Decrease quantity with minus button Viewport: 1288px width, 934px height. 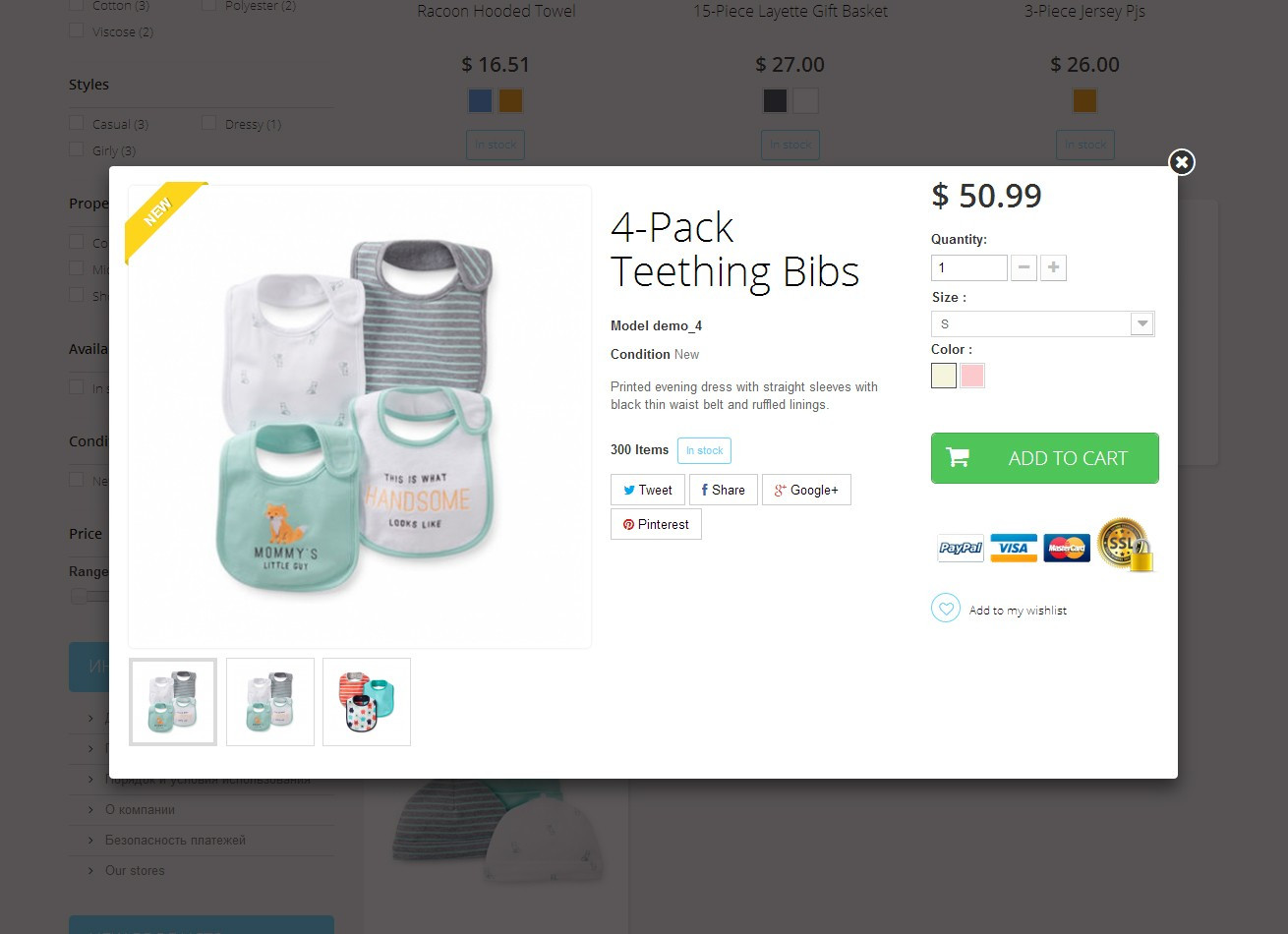coord(1024,267)
